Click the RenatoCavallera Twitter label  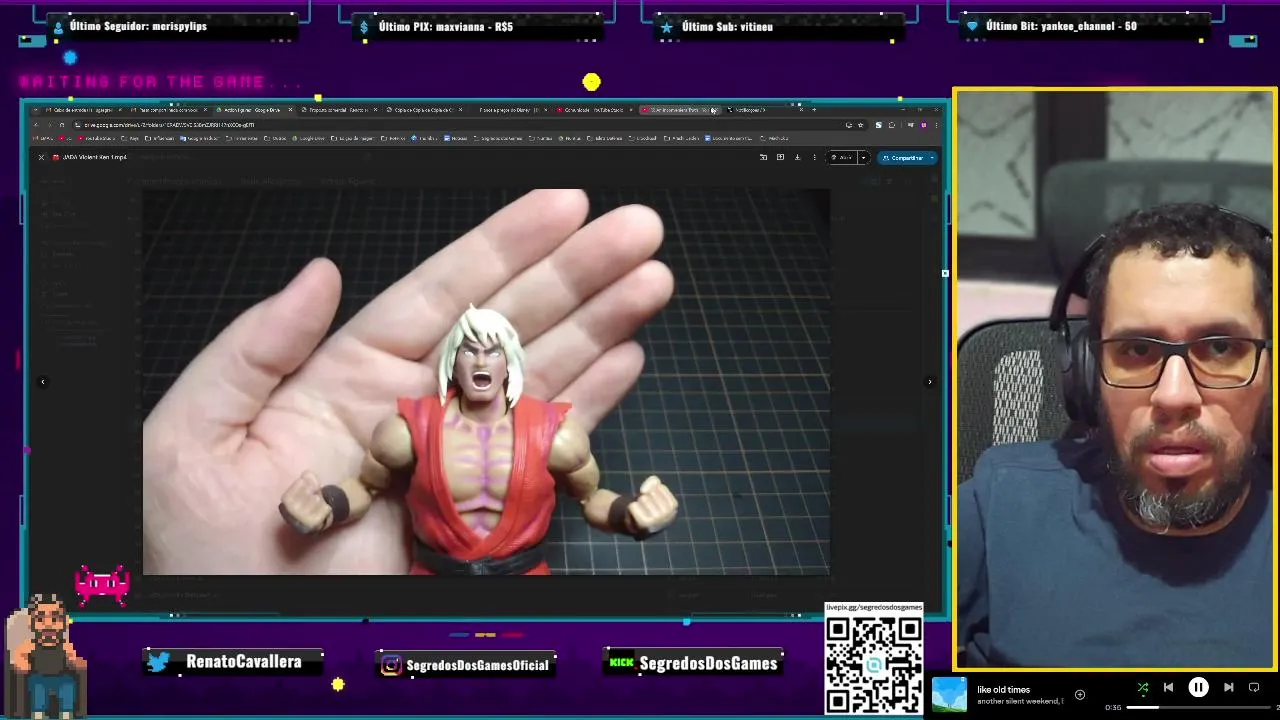tap(232, 662)
